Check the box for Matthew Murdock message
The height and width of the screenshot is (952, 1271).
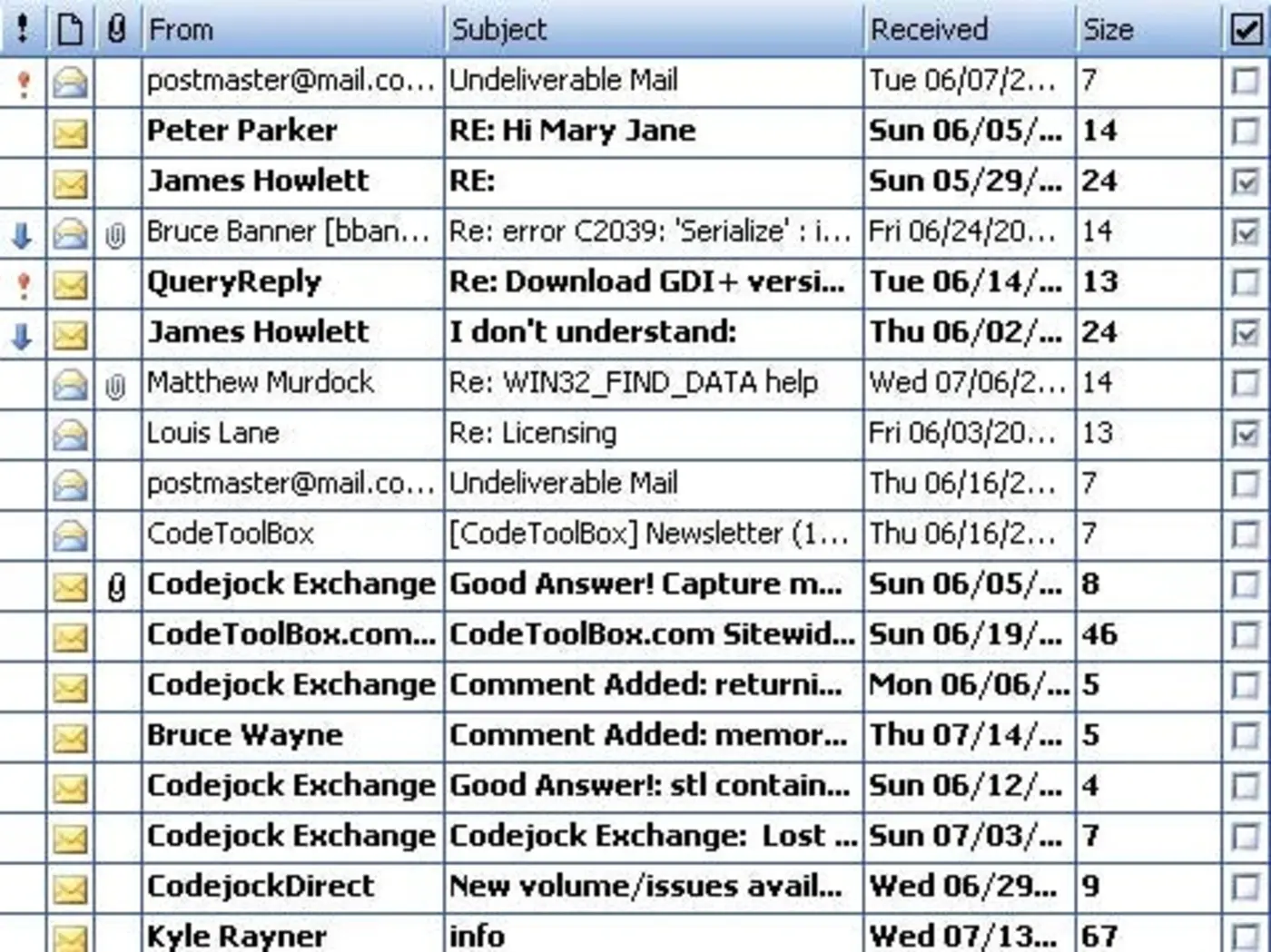pos(1246,384)
